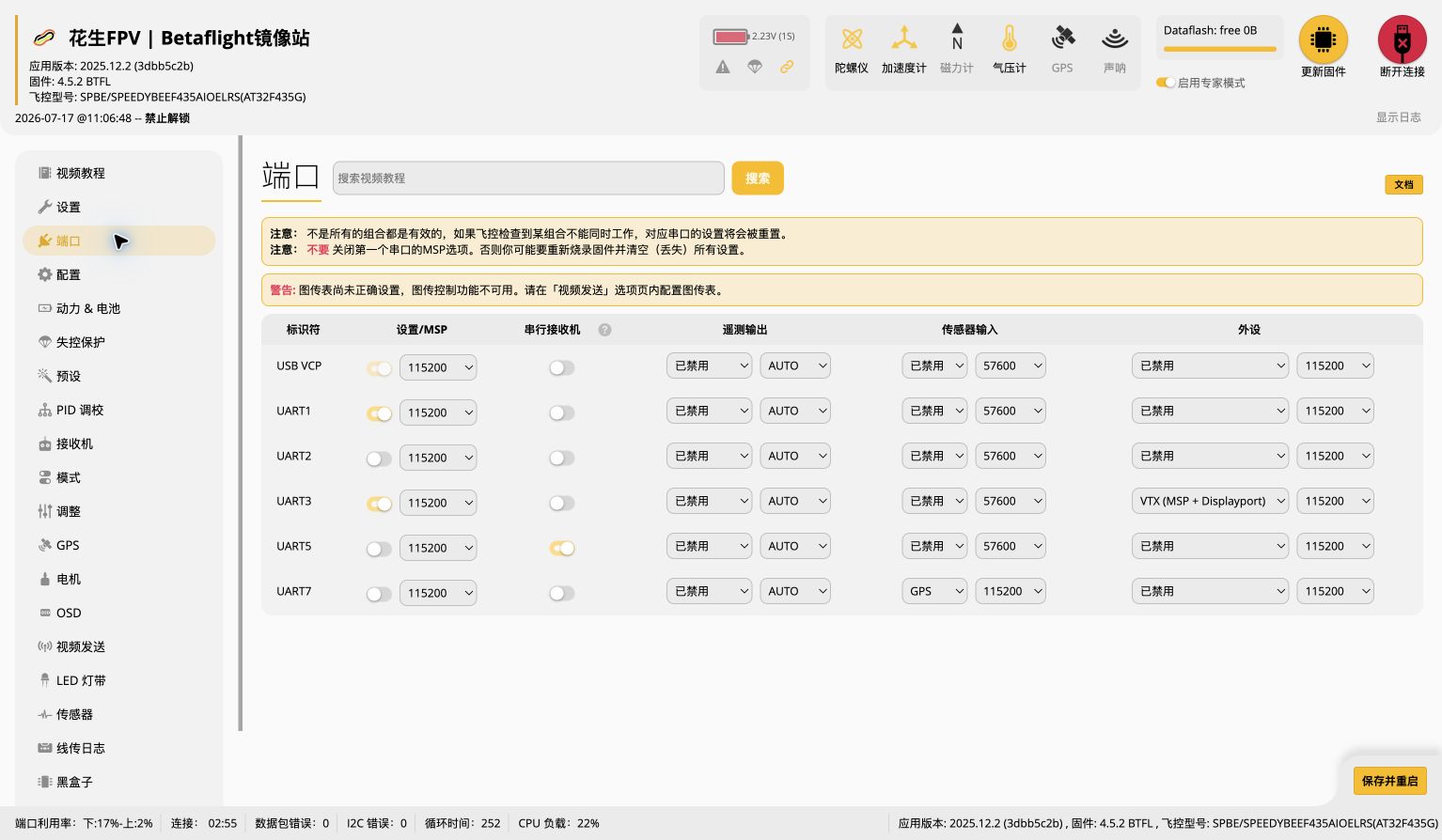Viewport: 1442px width, 840px height.
Task: Click the sonar sensor icon
Action: point(1115,39)
